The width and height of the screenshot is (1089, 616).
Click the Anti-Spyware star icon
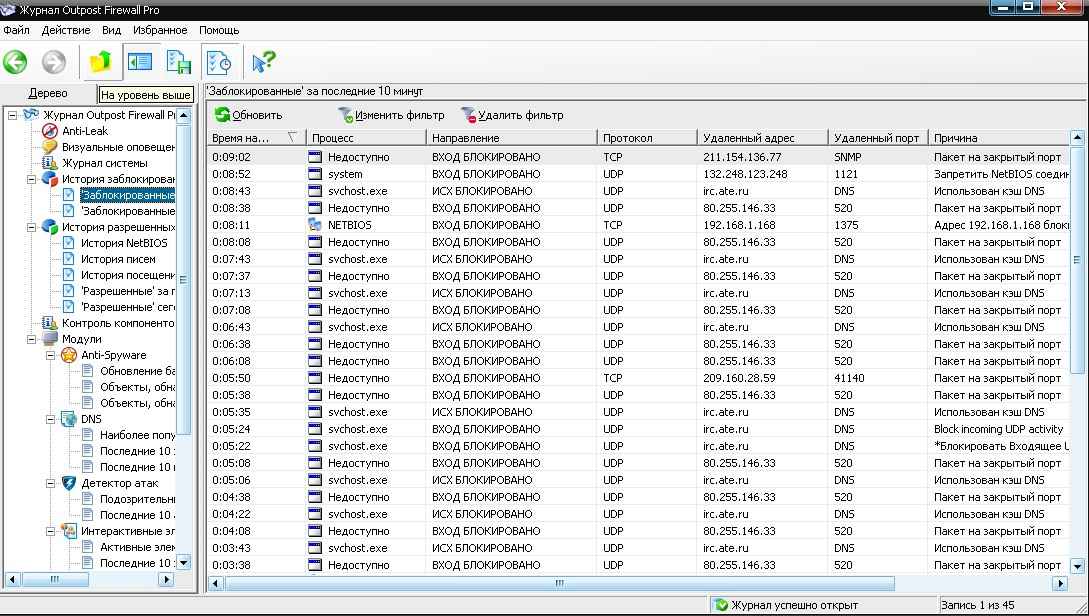pos(69,355)
